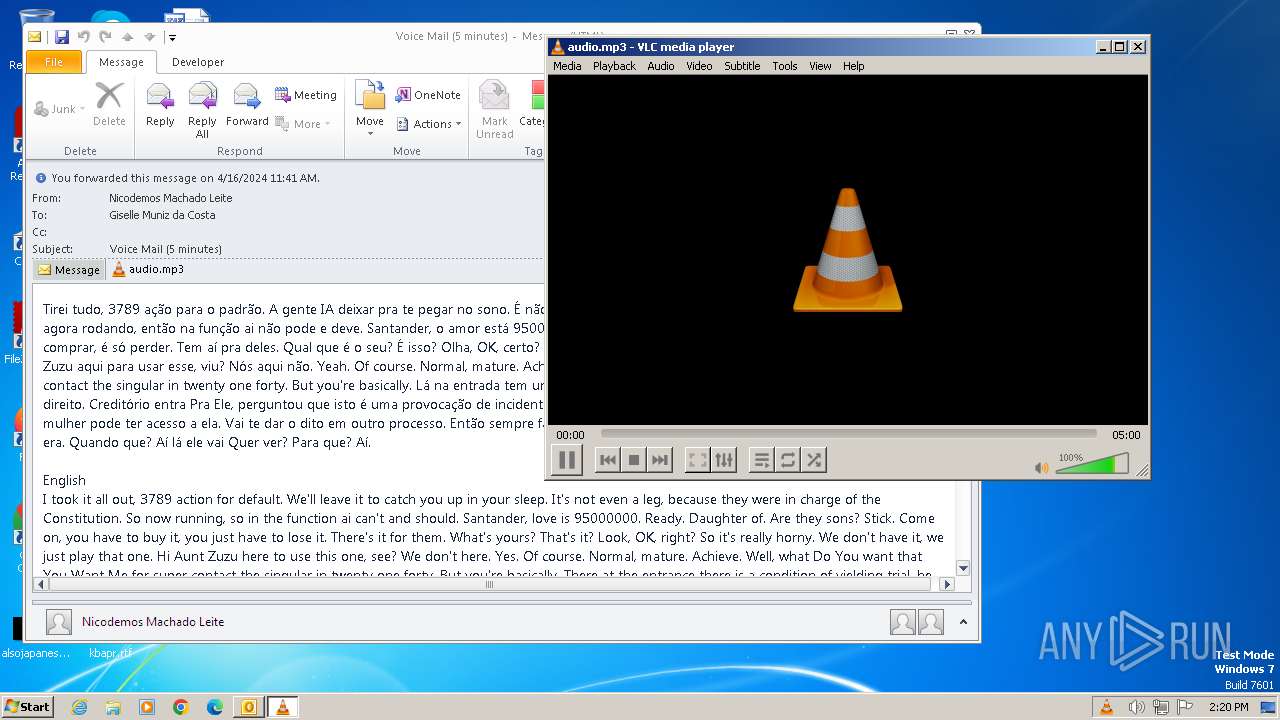Switch to the Developer ribbon tab
Image resolution: width=1280 pixels, height=720 pixels.
[x=198, y=62]
